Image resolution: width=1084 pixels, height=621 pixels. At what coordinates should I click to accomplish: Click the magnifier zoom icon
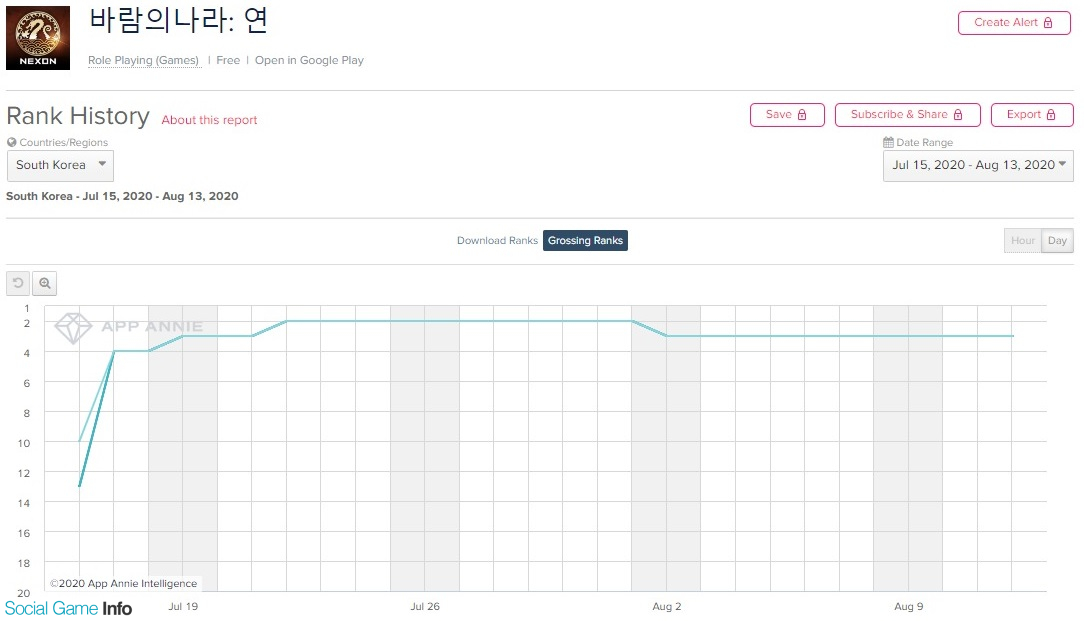(45, 283)
